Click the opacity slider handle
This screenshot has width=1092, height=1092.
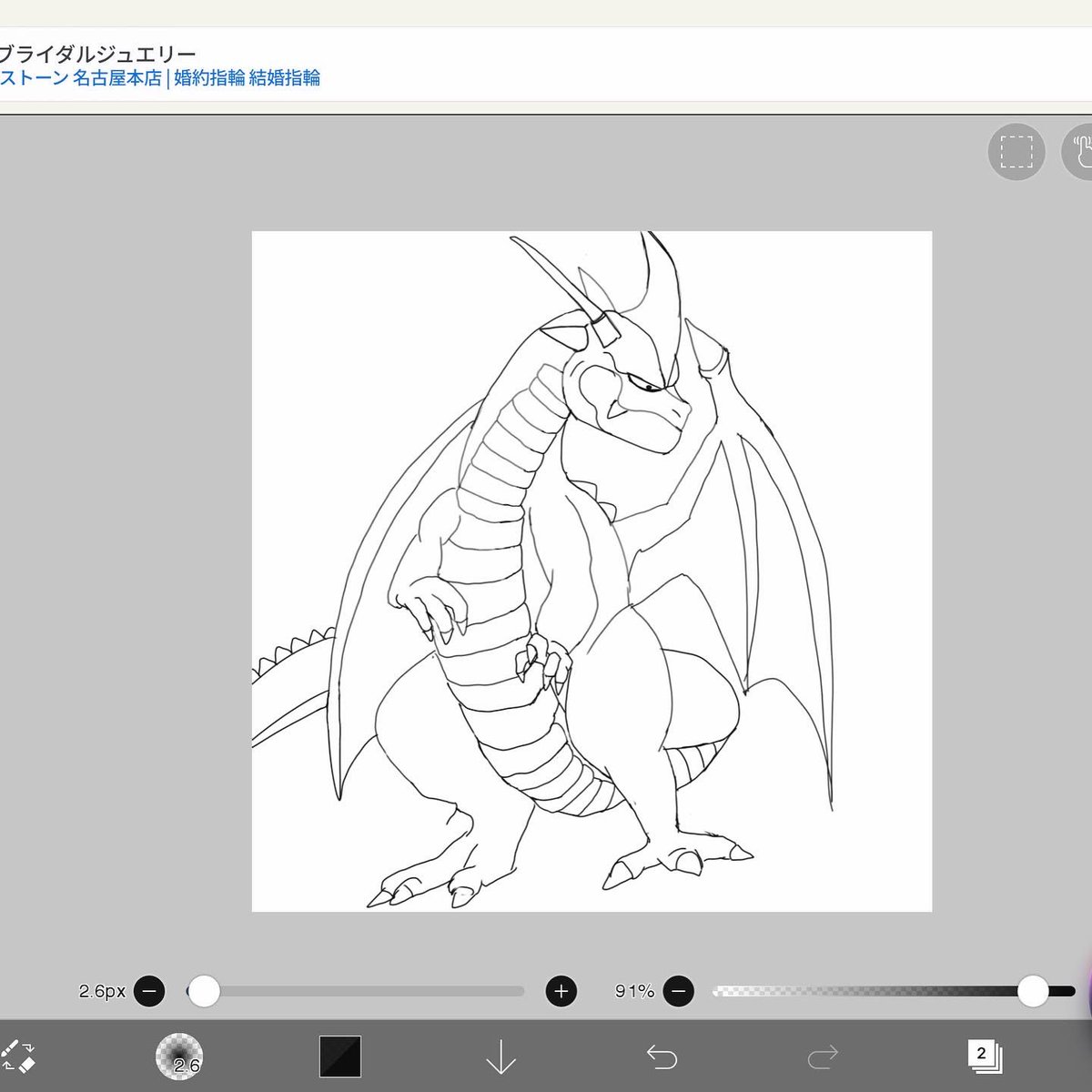coord(1033,991)
